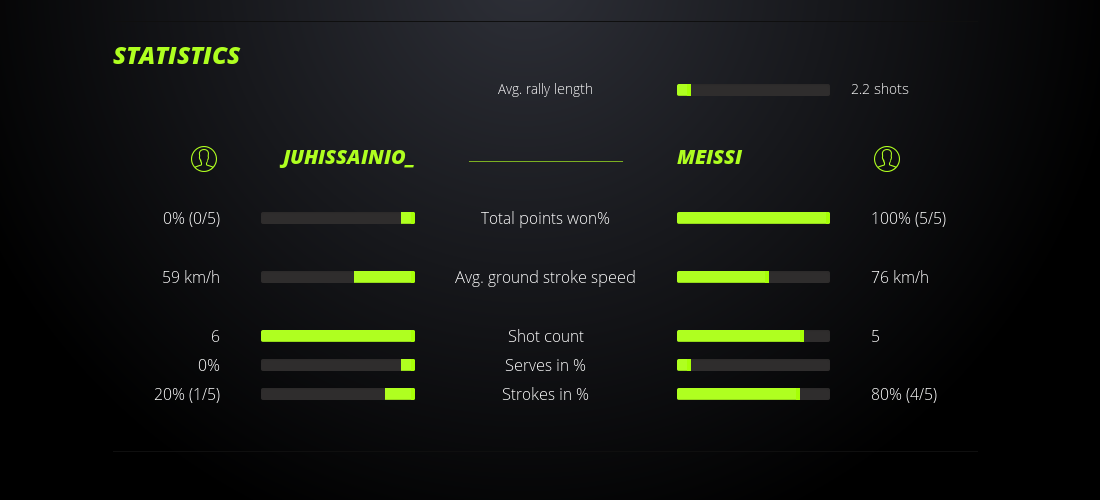Viewport: 1100px width, 500px height.
Task: Click JUHISSAINIO_'s avg. ground stroke speed bar
Action: [338, 277]
